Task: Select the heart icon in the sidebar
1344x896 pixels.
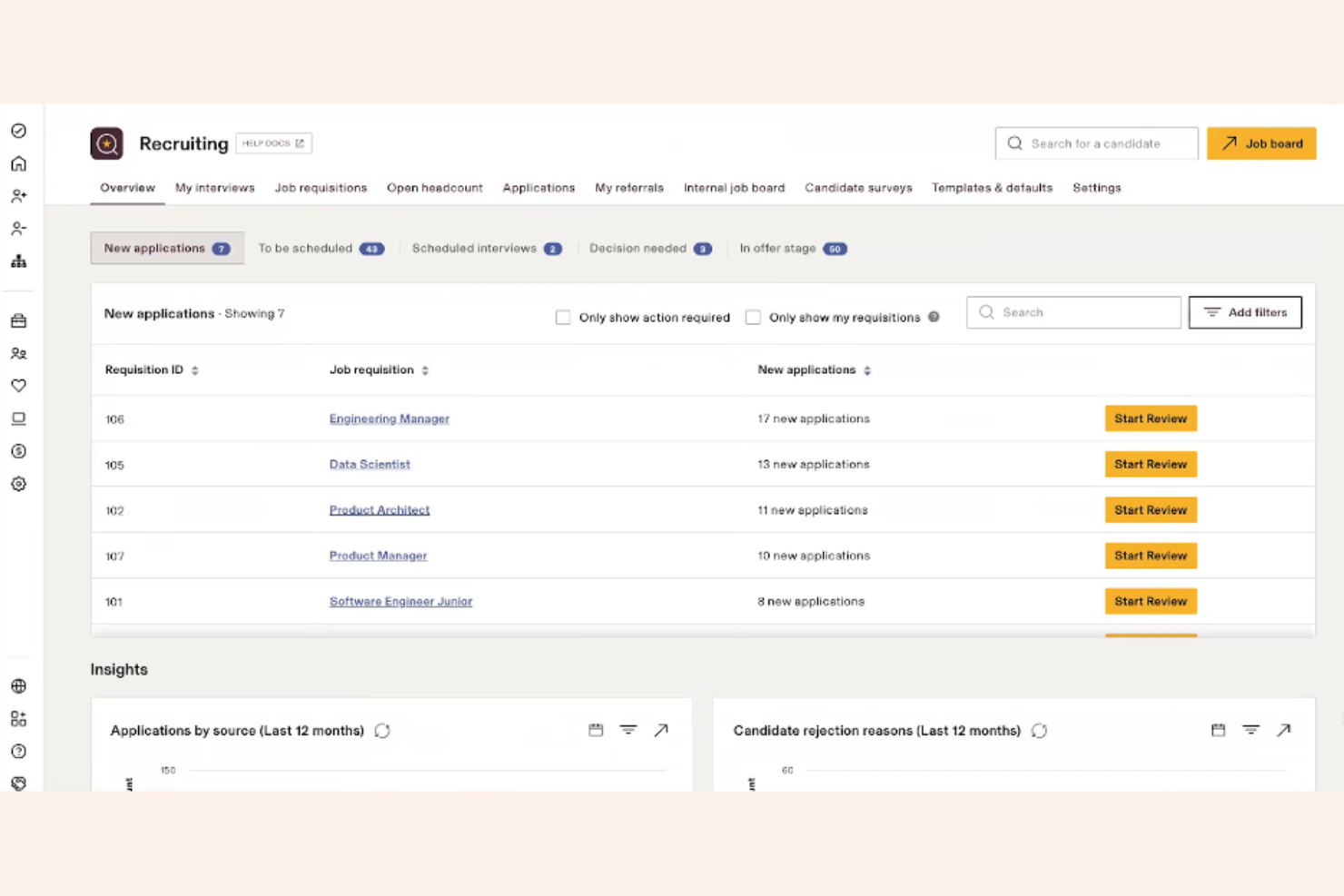Action: tap(18, 386)
